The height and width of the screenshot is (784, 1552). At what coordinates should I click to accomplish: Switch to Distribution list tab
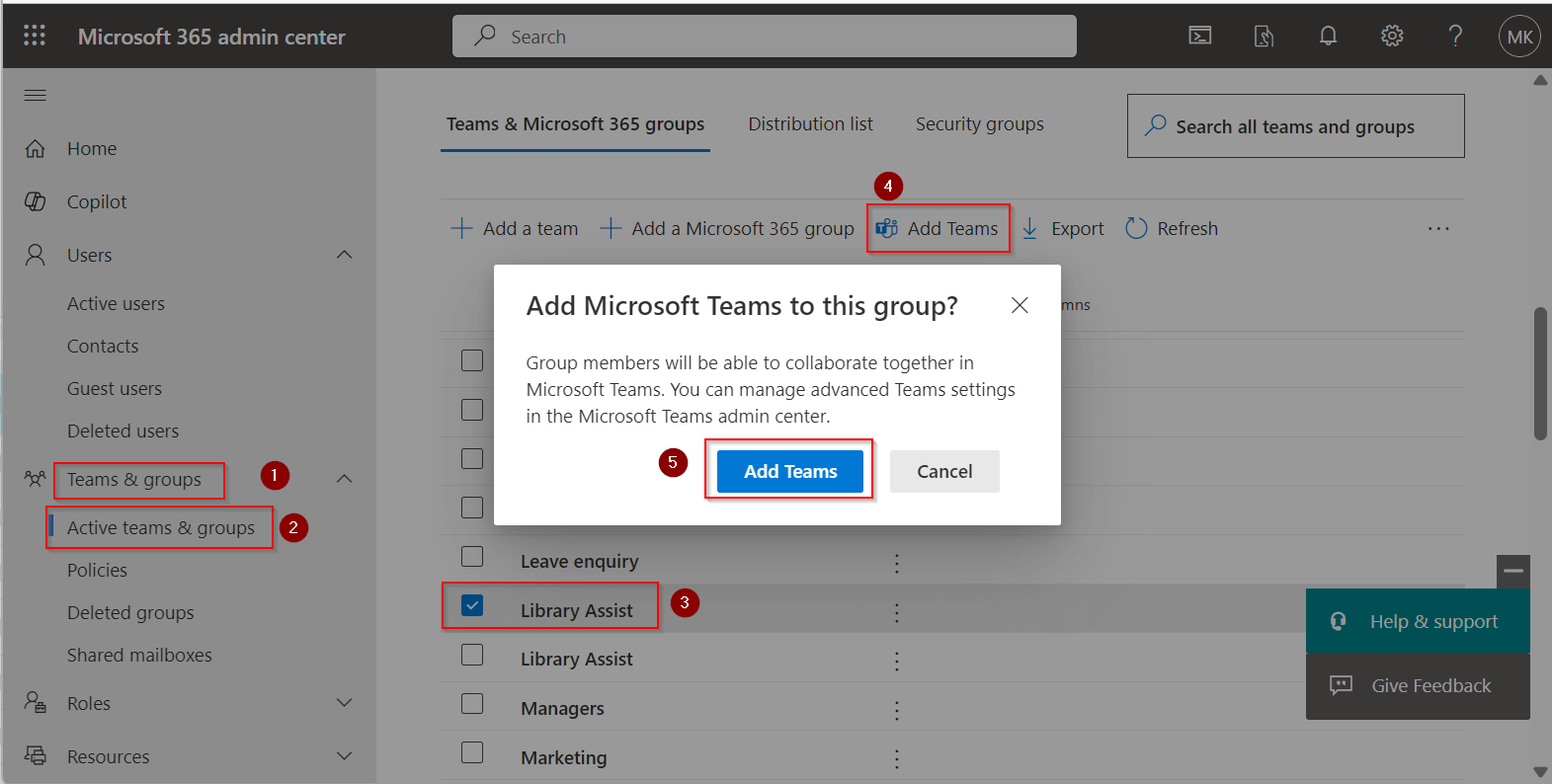click(x=810, y=124)
